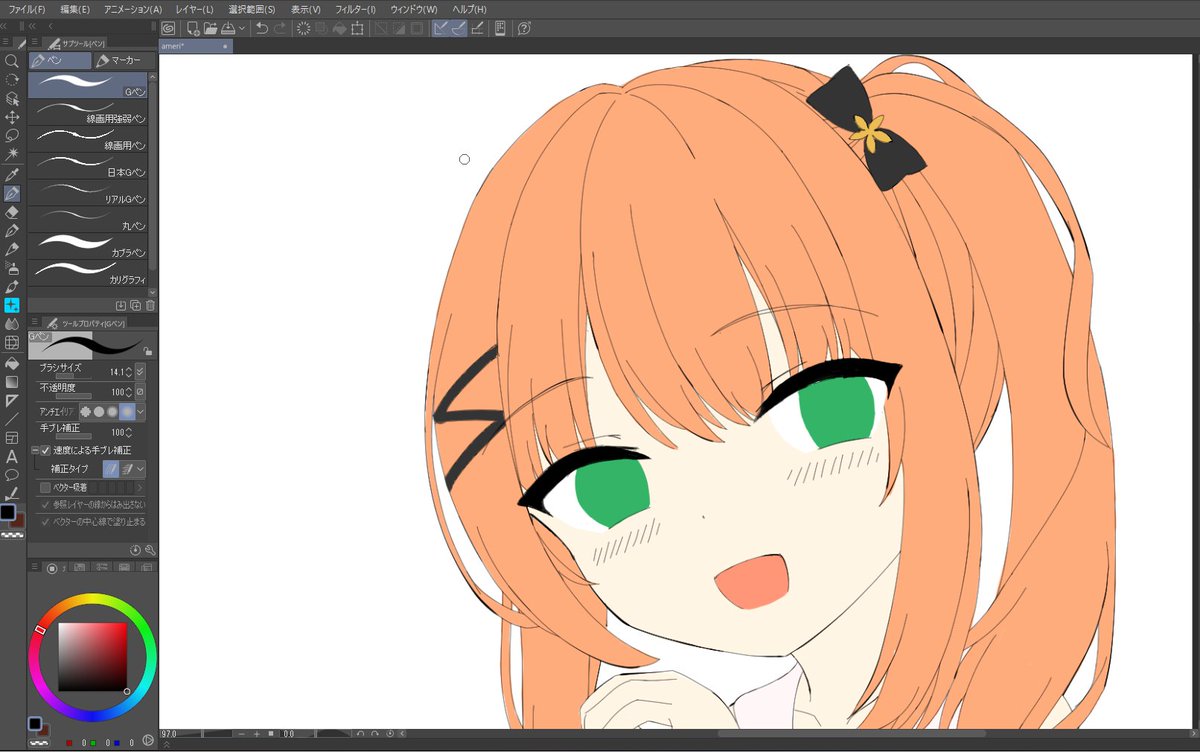The width and height of the screenshot is (1200, 752).
Task: Open ファイル(F) menu
Action: 27,8
